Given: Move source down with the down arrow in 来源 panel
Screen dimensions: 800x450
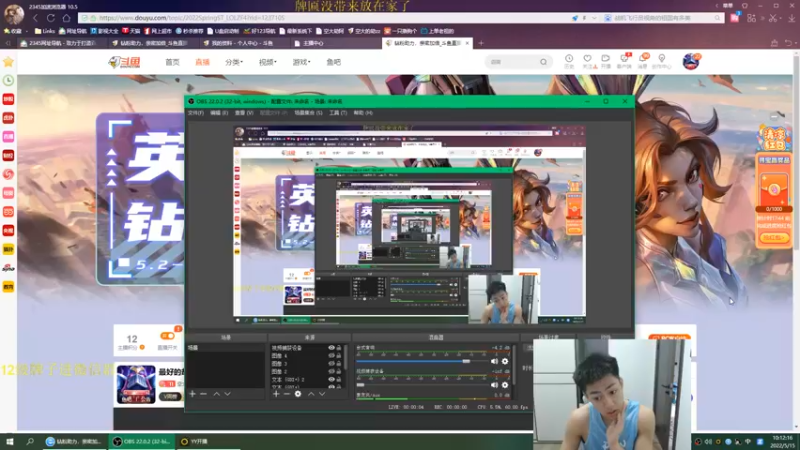Looking at the screenshot, I should pos(322,394).
